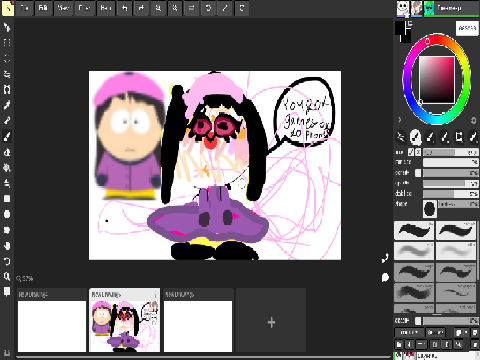480x360 pixels.
Task: Click the Undo arrow in top toolbar
Action: pos(125,8)
